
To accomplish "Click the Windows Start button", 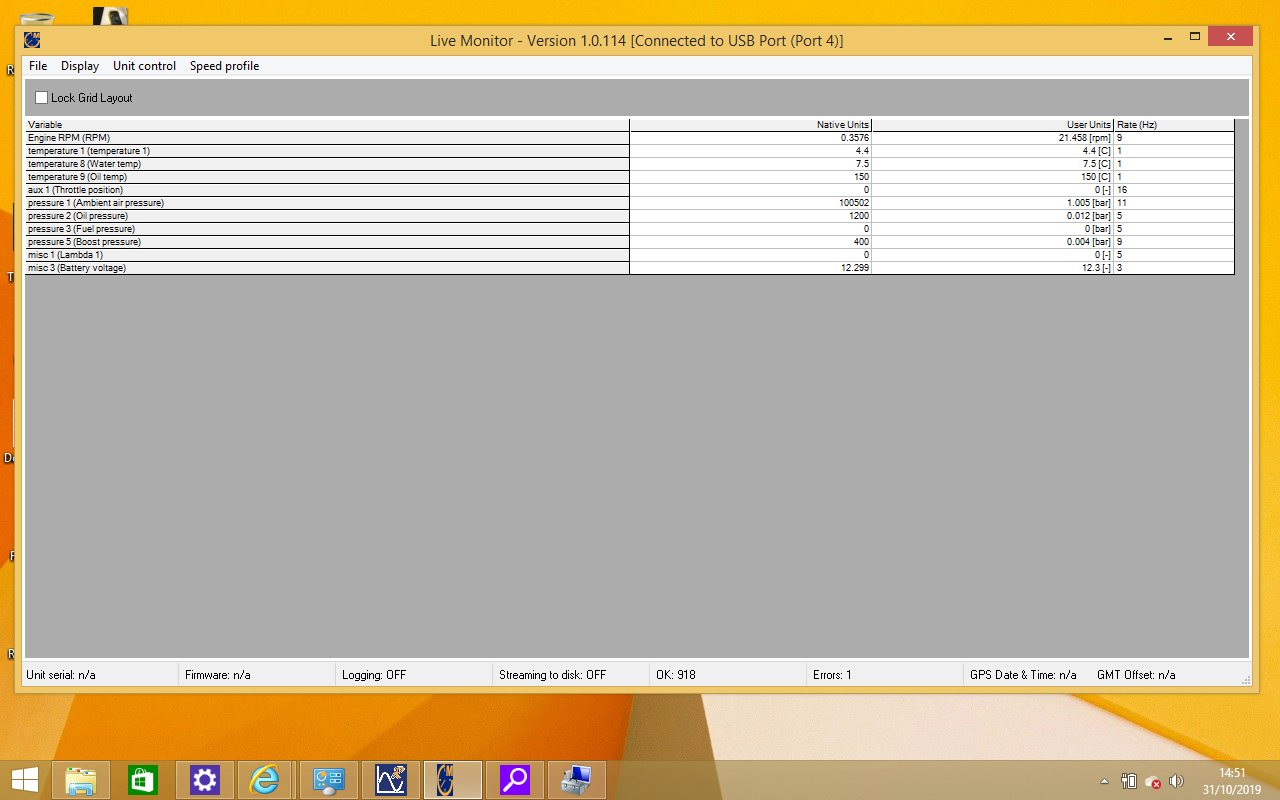I will 25,779.
